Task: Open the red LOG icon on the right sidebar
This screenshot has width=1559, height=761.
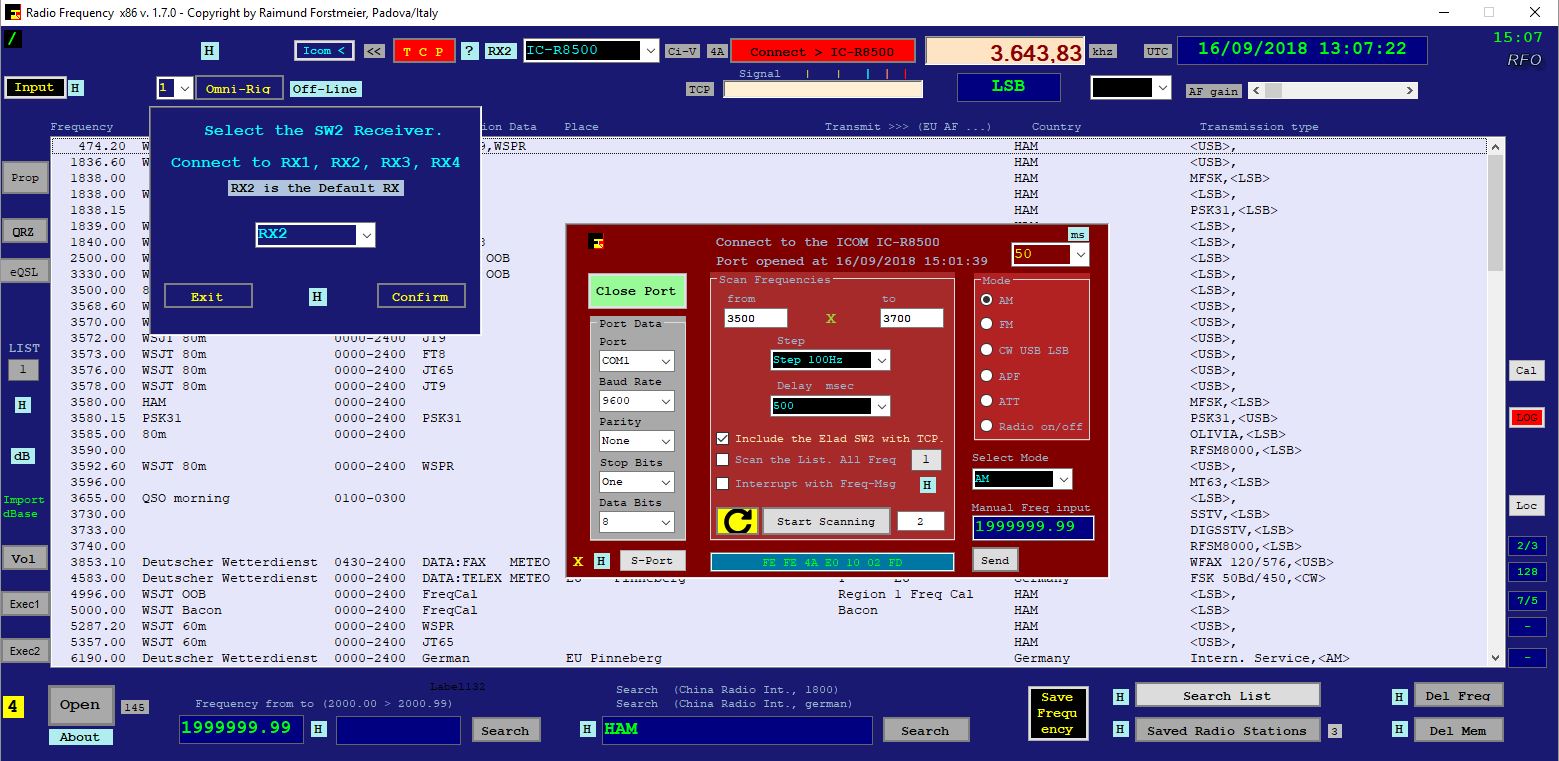Action: click(x=1525, y=418)
